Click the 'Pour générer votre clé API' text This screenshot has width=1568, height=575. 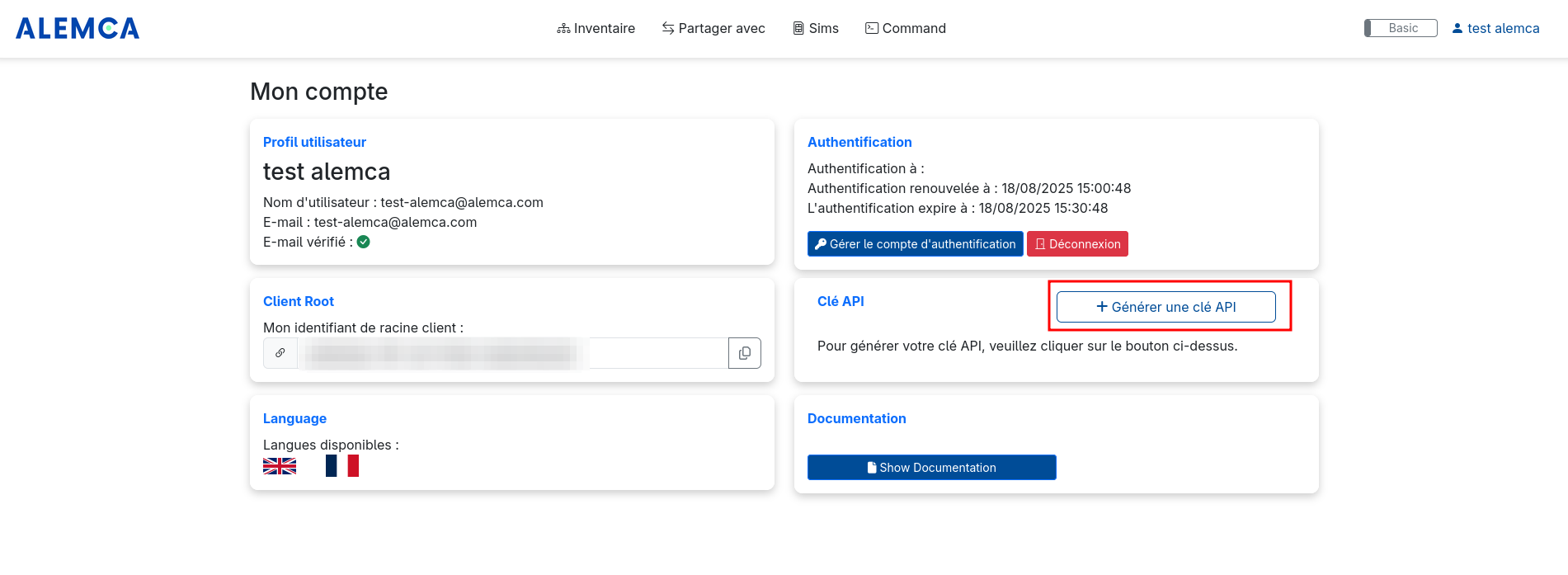[x=1028, y=346]
